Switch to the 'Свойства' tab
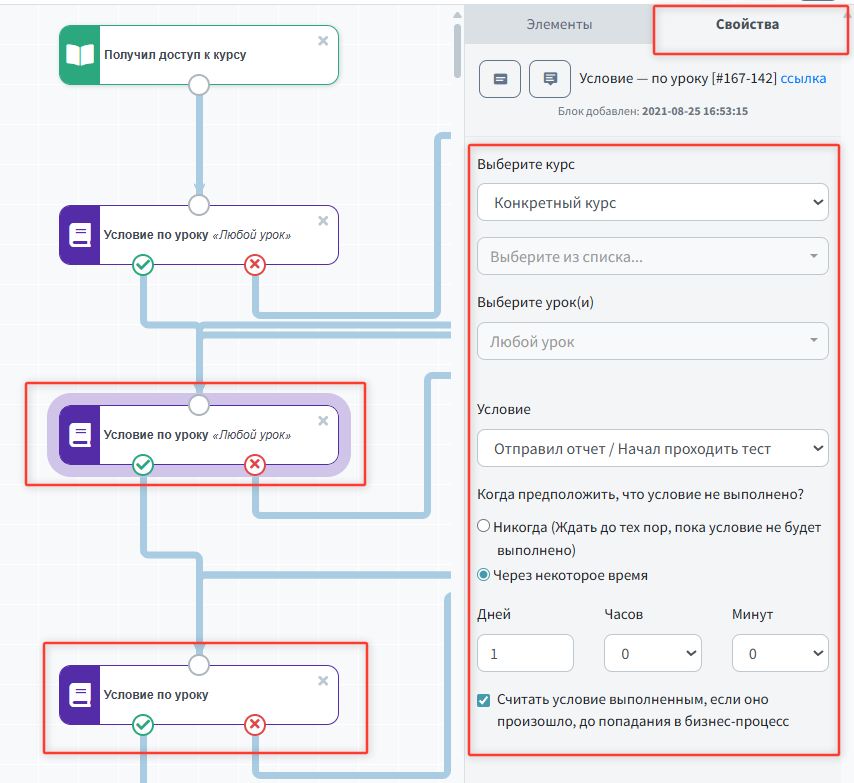 click(747, 24)
